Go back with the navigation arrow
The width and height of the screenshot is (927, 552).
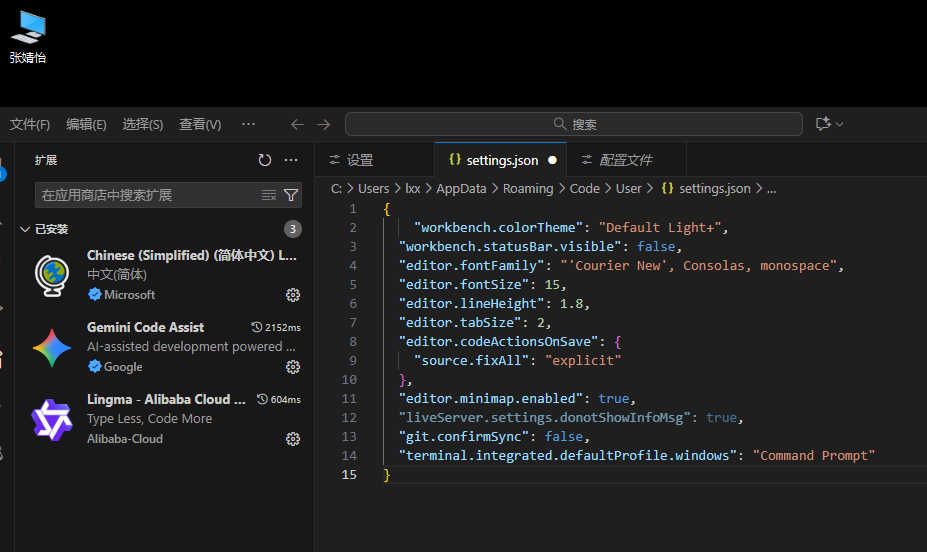[297, 124]
